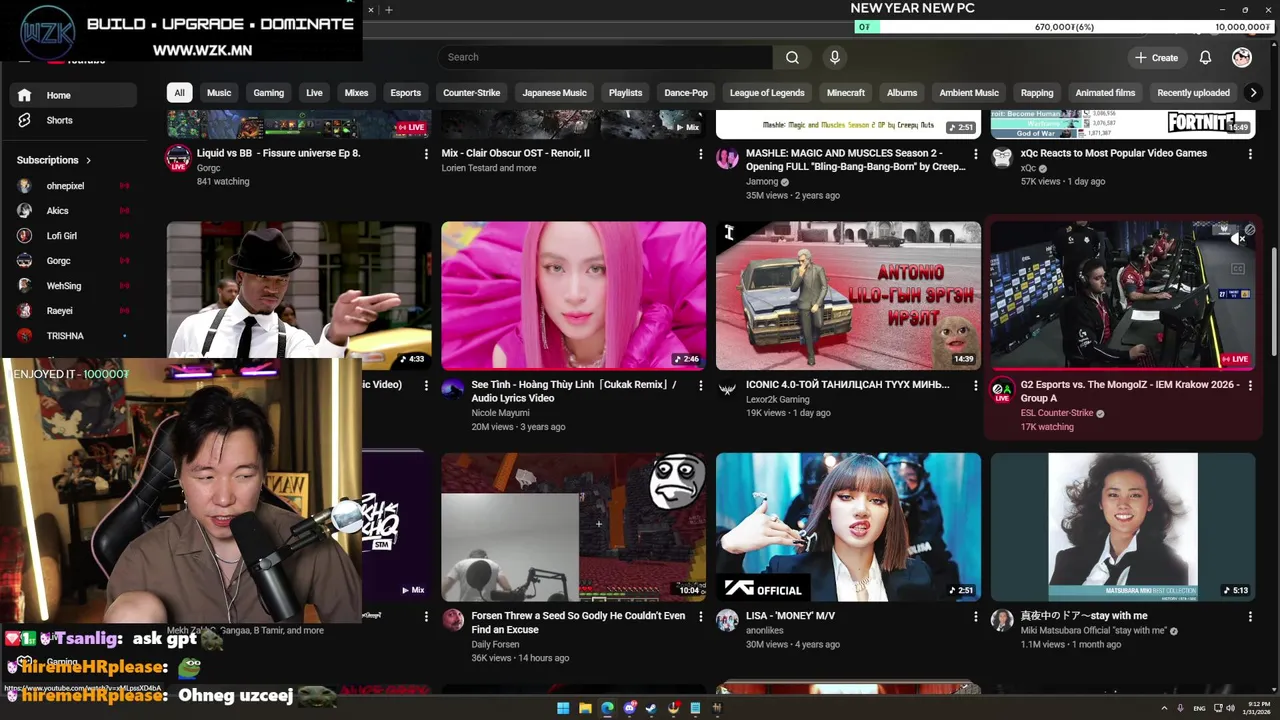Click the Create button
Screen dimensions: 1280x720
tap(1156, 57)
